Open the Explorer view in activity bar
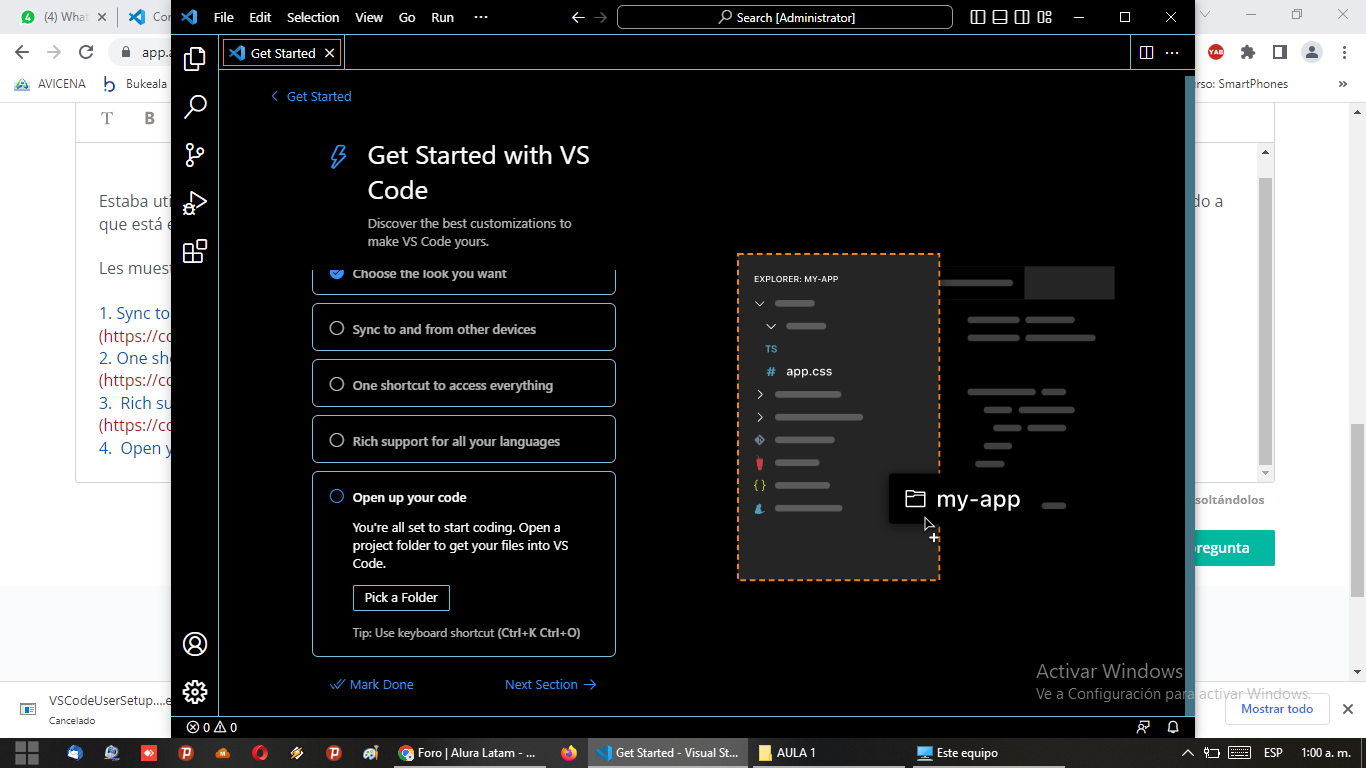Screen dimensions: 1366x768 (195, 58)
